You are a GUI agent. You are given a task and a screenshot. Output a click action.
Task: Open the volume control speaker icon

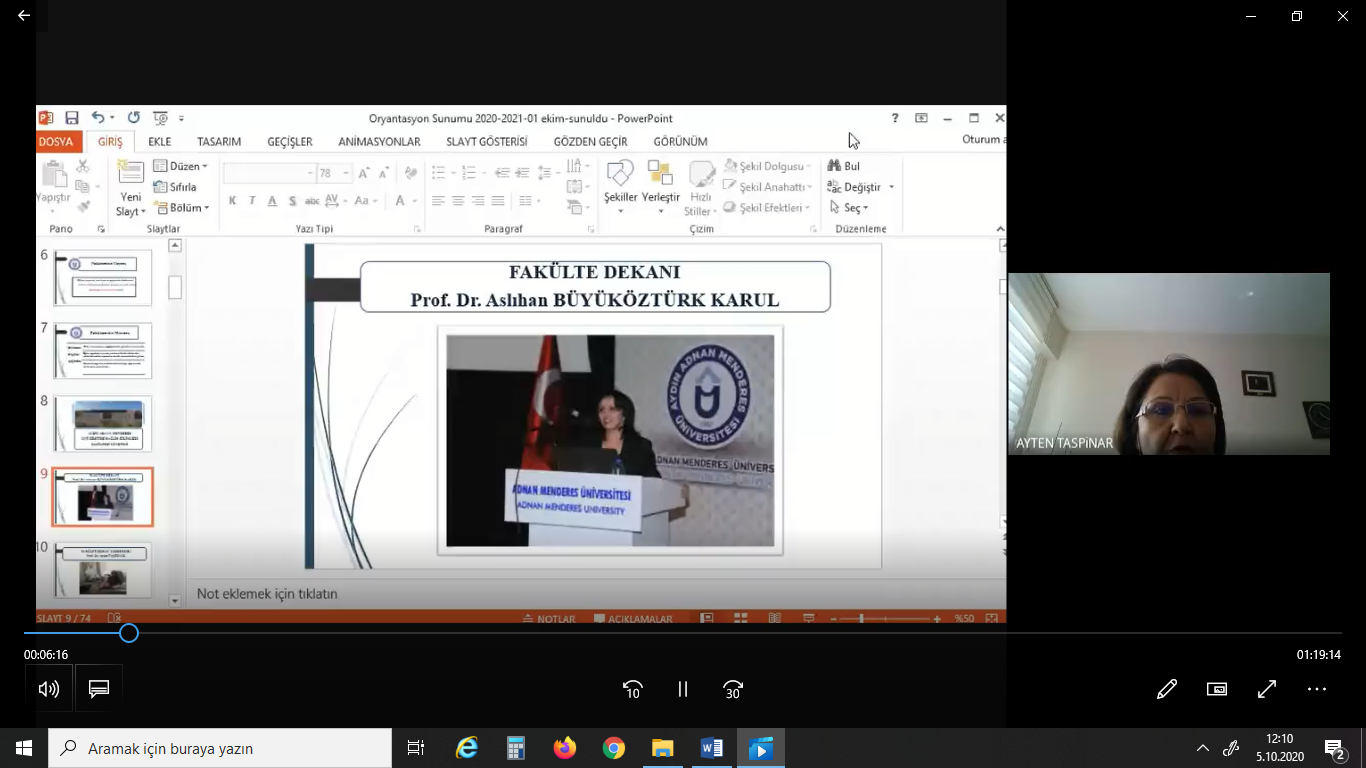(48, 689)
